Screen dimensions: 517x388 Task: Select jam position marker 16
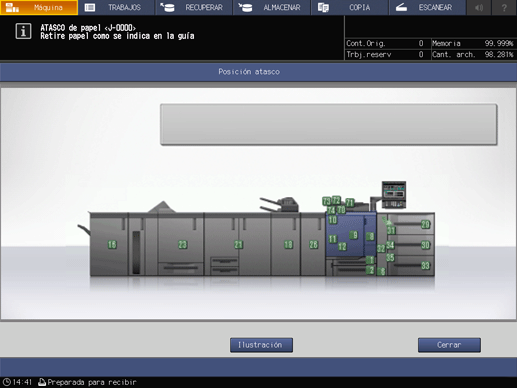[112, 245]
